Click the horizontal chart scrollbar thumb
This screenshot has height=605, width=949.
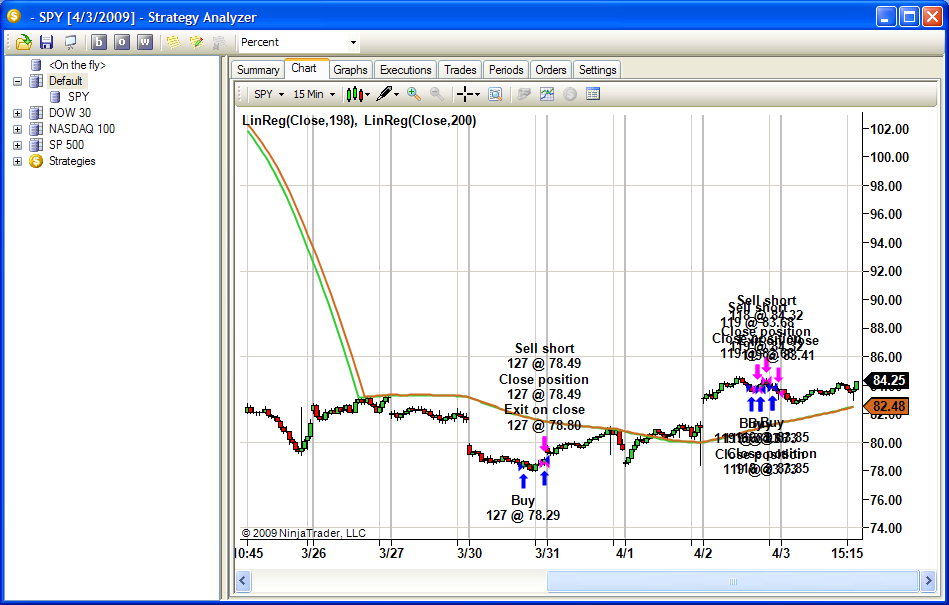click(x=733, y=581)
